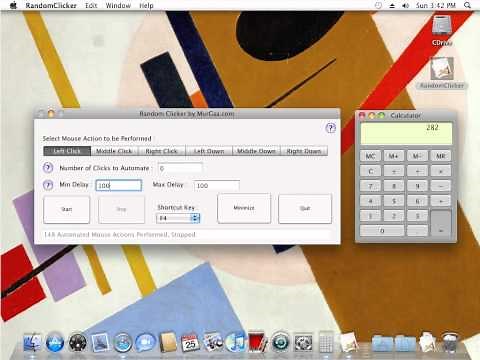Click the 0 key in Calculator

(x=382, y=231)
